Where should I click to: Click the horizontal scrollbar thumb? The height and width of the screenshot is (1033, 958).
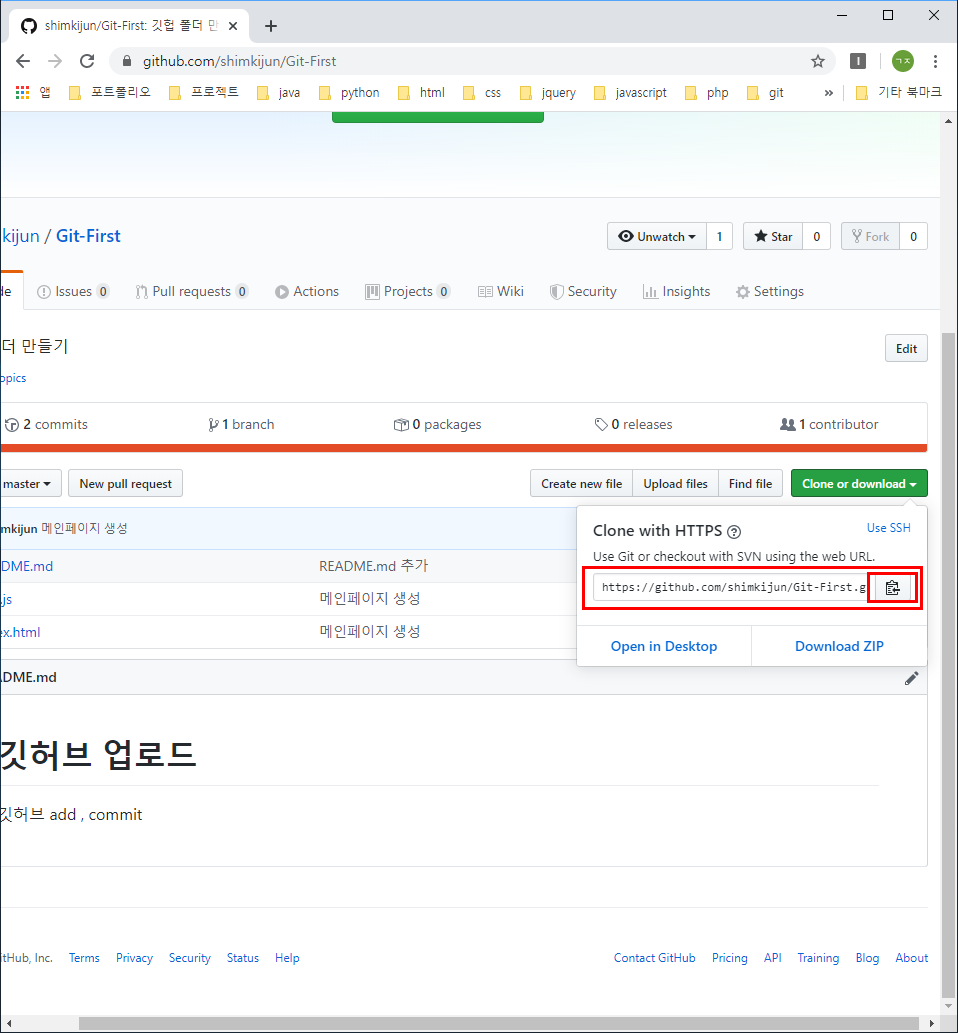pos(499,1023)
